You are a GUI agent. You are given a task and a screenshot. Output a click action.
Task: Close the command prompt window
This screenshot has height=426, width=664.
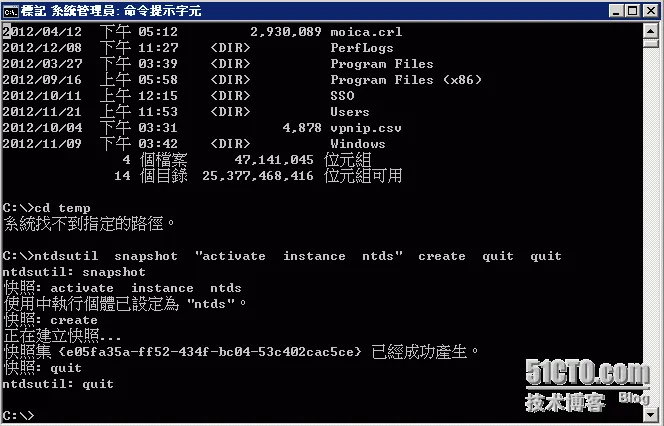coord(650,11)
